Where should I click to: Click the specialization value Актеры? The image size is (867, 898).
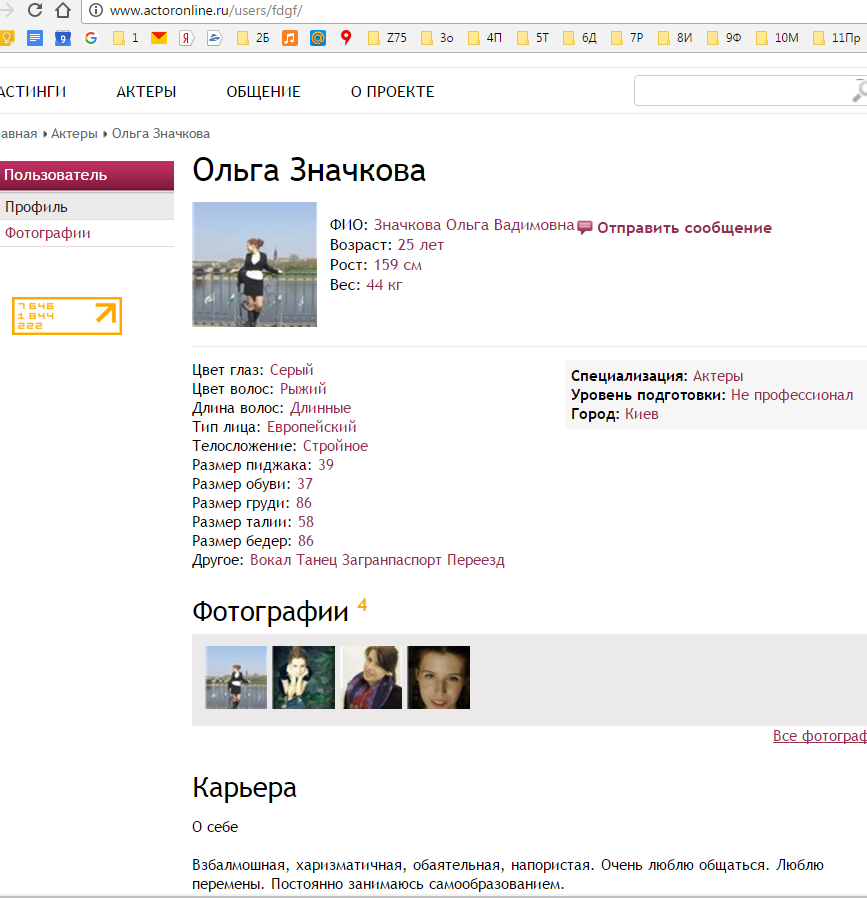[x=718, y=376]
